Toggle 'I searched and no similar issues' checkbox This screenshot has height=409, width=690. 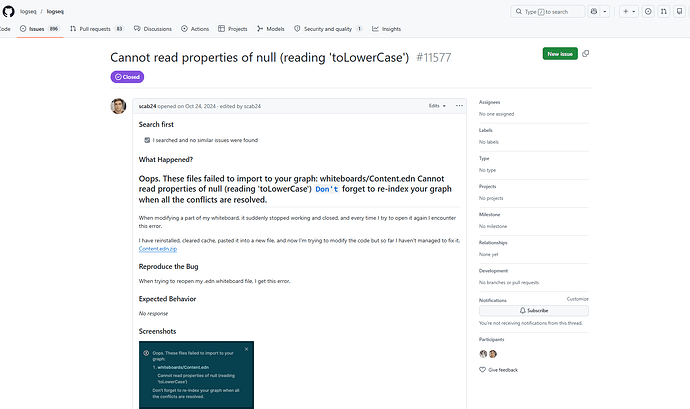[147, 140]
